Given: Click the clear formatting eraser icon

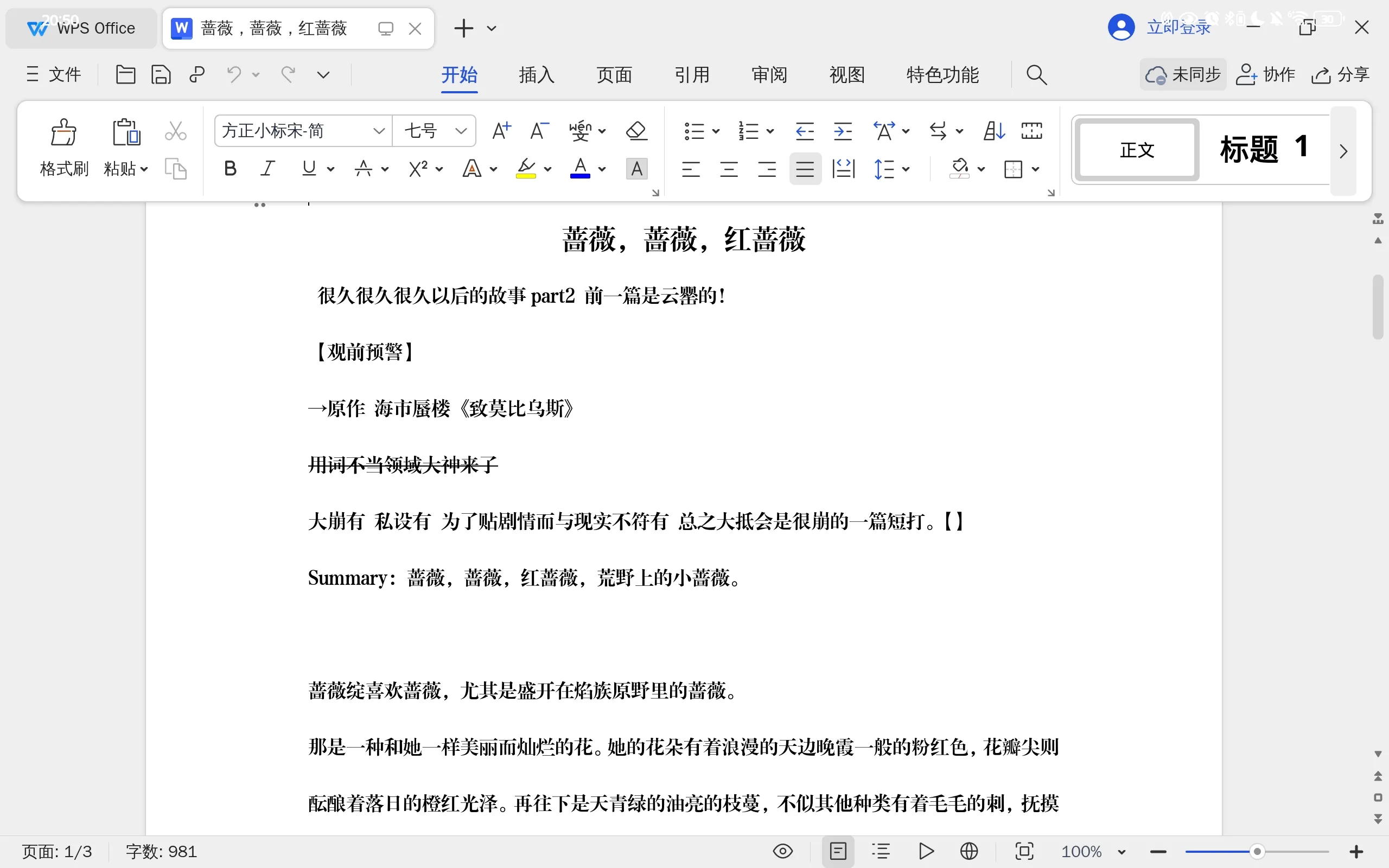Looking at the screenshot, I should [x=636, y=131].
